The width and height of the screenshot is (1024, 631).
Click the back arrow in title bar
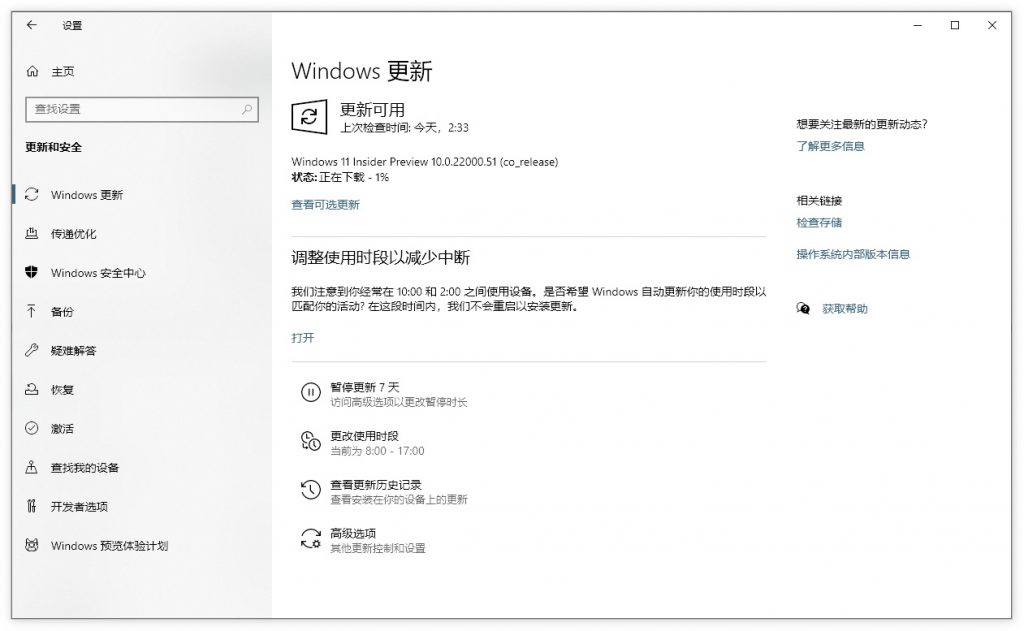click(x=32, y=25)
